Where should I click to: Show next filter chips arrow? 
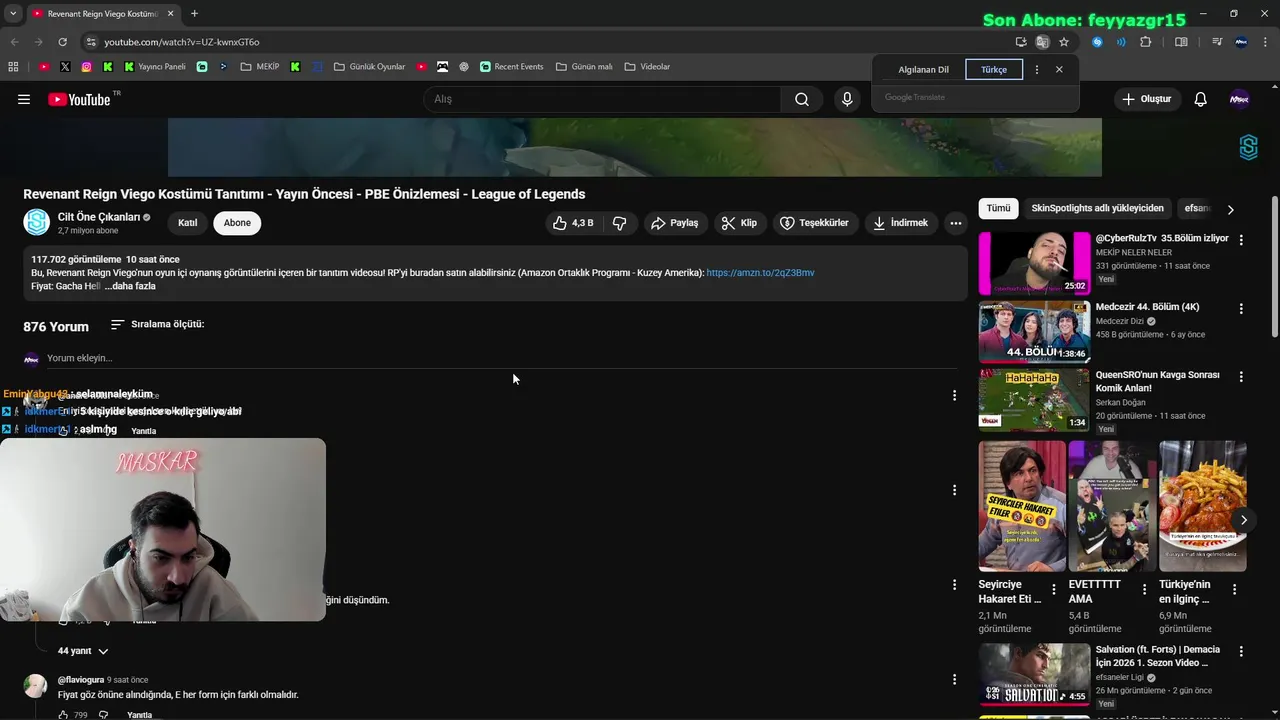coord(1230,209)
